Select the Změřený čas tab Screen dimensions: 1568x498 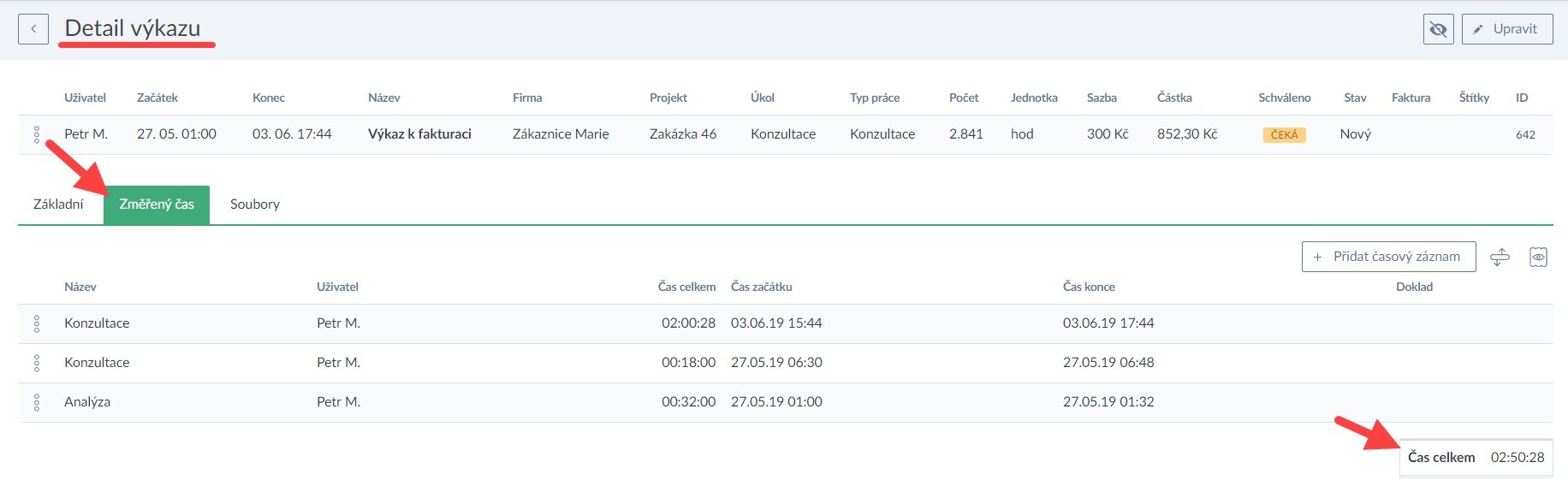[x=157, y=205]
